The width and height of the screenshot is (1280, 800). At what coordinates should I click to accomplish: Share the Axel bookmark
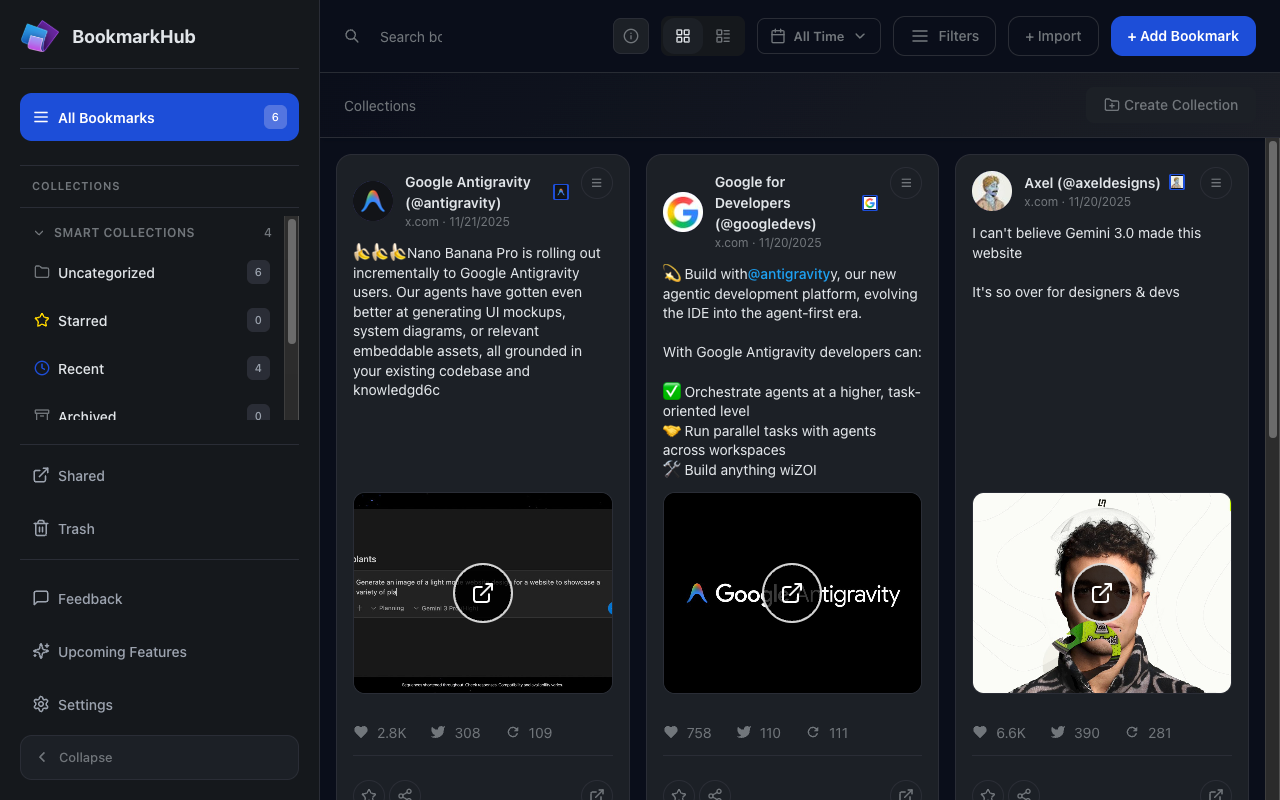point(1024,795)
